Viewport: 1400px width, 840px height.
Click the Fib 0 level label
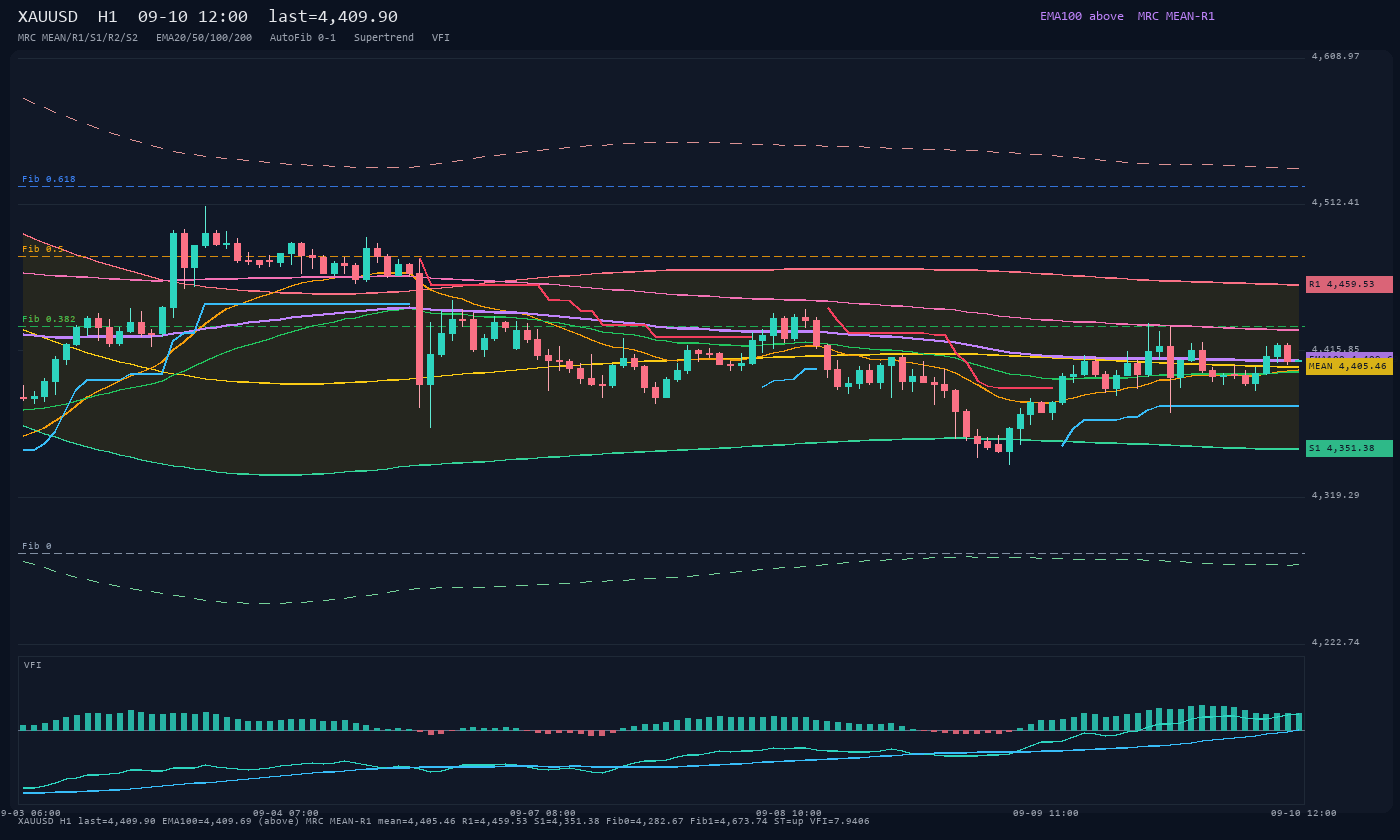37,546
